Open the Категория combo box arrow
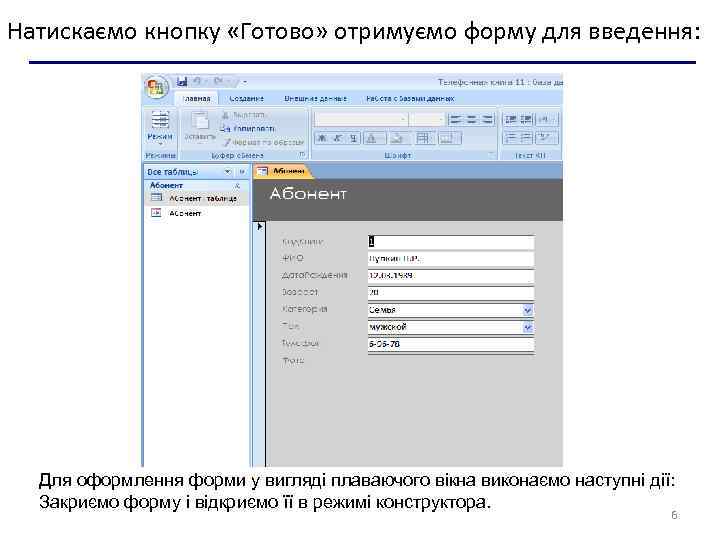This screenshot has height=540, width=720. pyautogui.click(x=528, y=310)
